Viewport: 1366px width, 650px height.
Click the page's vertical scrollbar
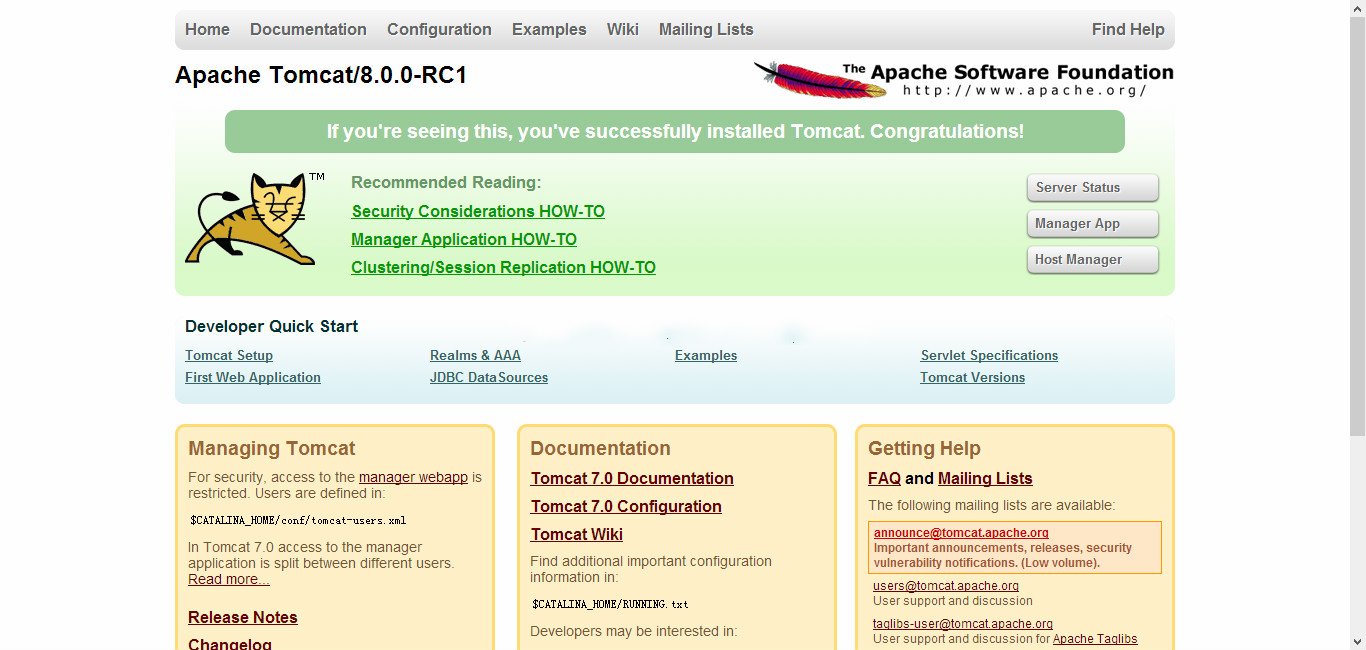[1357, 230]
